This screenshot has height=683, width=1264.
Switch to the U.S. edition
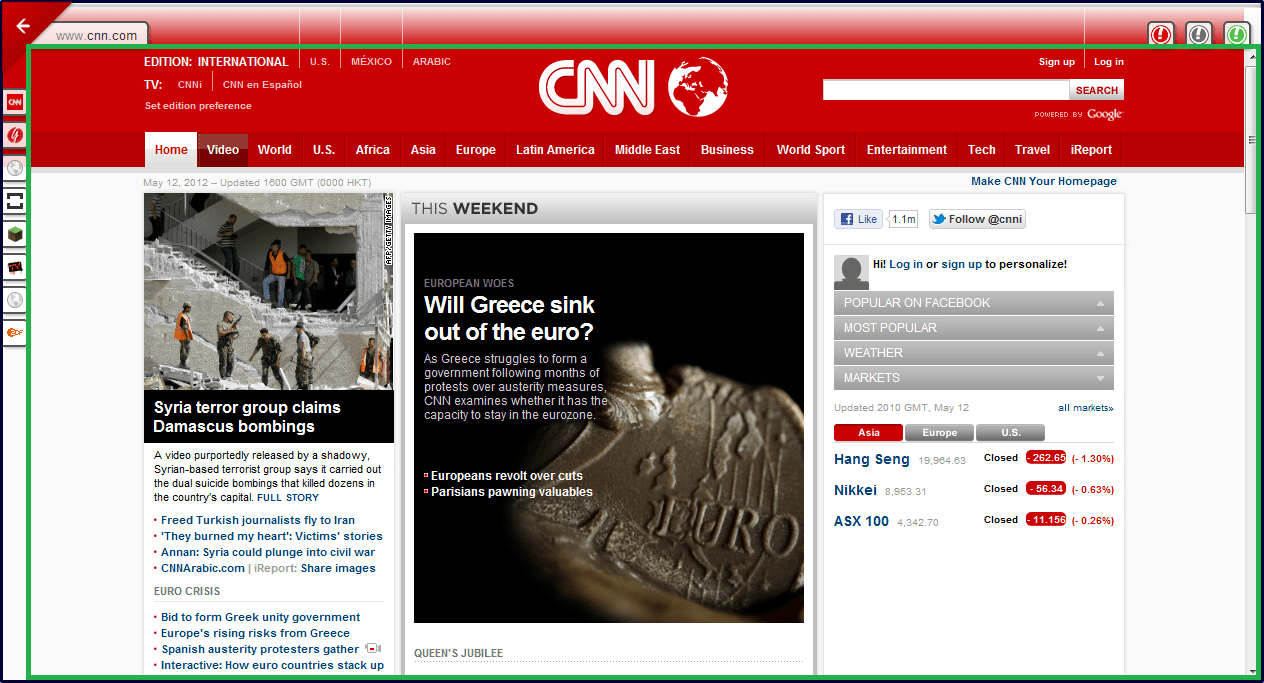click(x=319, y=62)
